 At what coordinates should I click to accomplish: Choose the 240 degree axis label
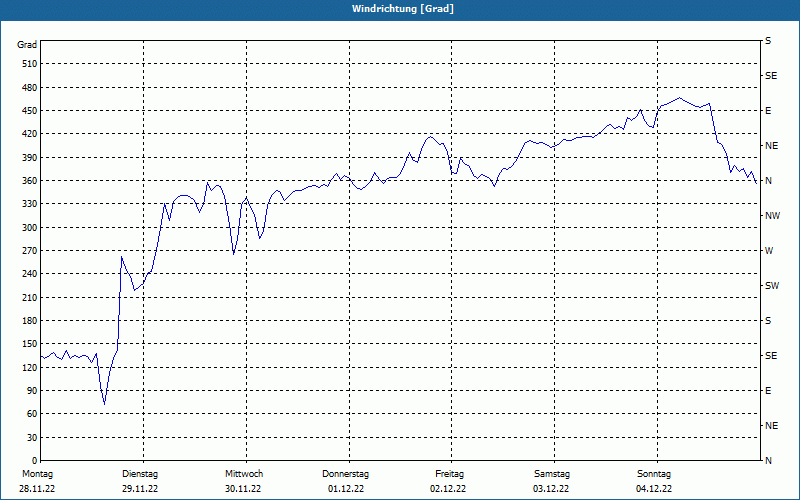(30, 274)
